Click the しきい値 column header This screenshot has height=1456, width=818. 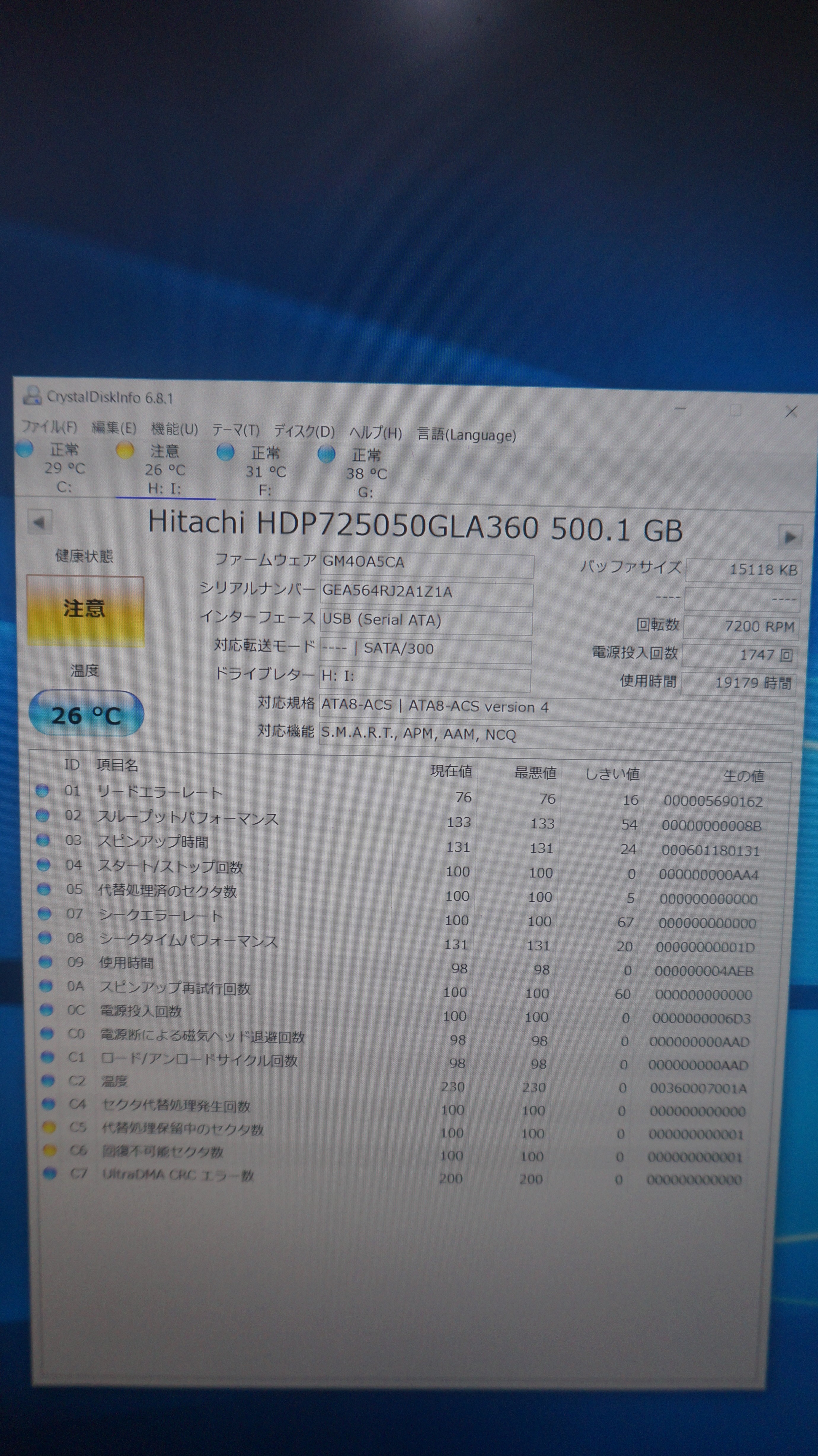[612, 774]
